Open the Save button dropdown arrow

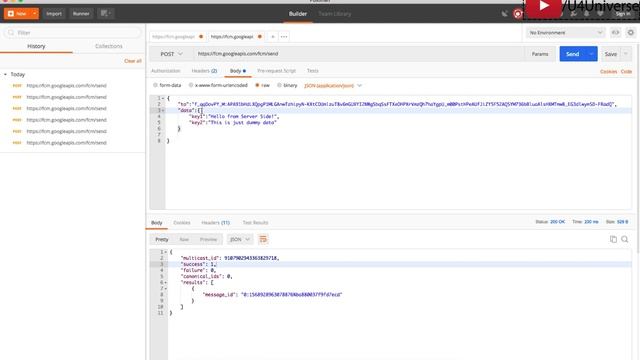[x=625, y=54]
